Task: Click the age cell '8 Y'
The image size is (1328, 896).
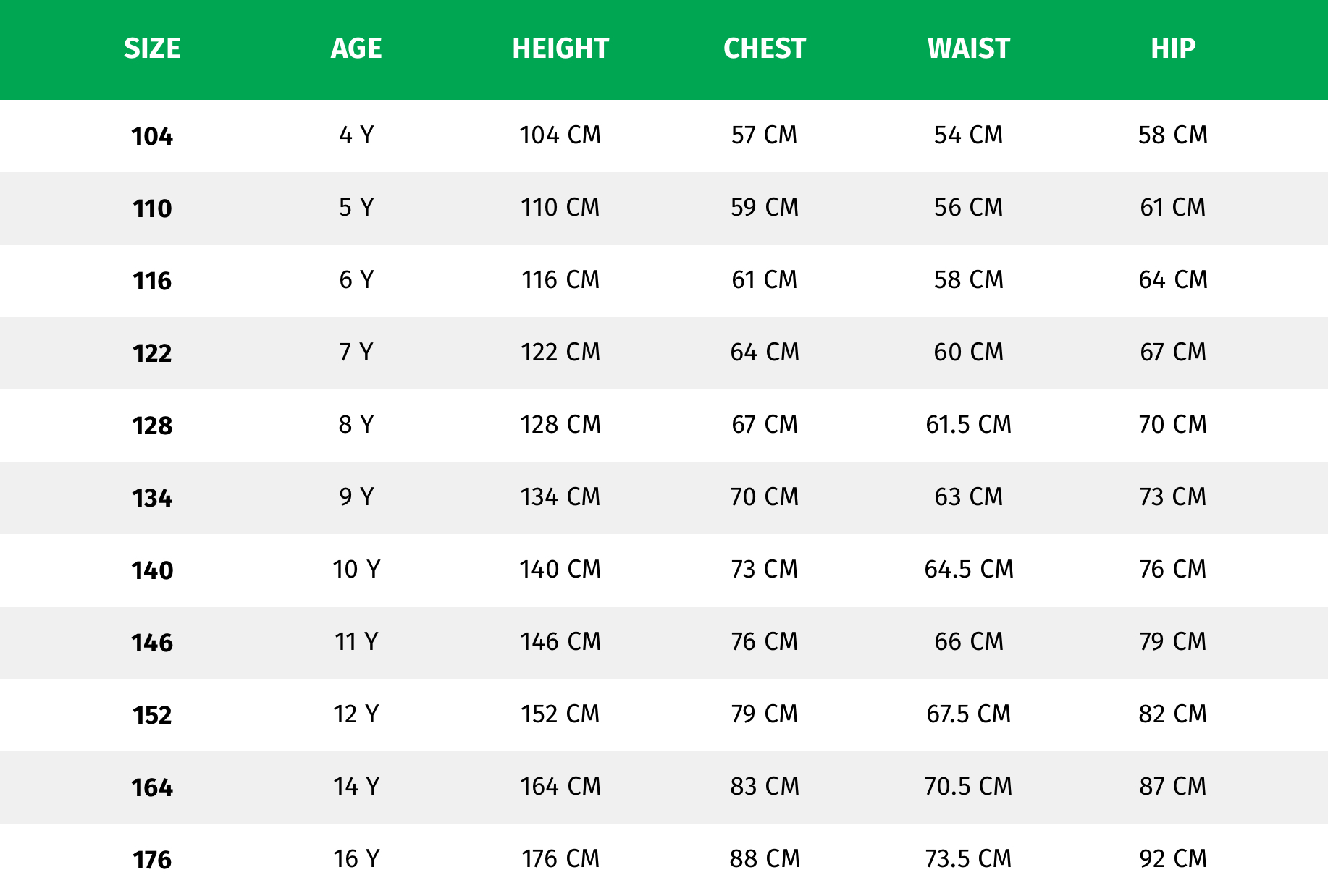Action: tap(356, 424)
